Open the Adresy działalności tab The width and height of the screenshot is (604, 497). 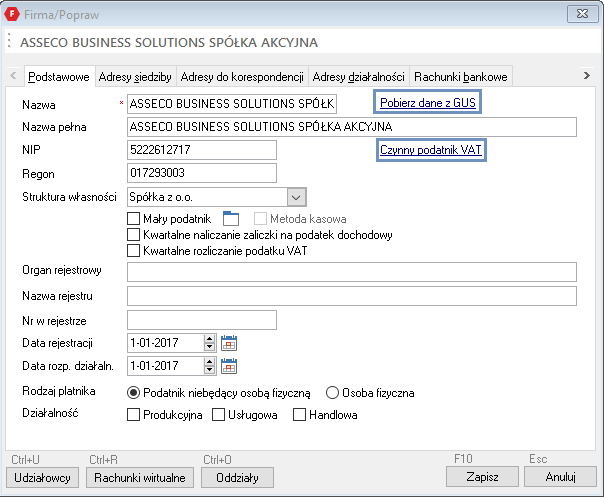point(359,77)
